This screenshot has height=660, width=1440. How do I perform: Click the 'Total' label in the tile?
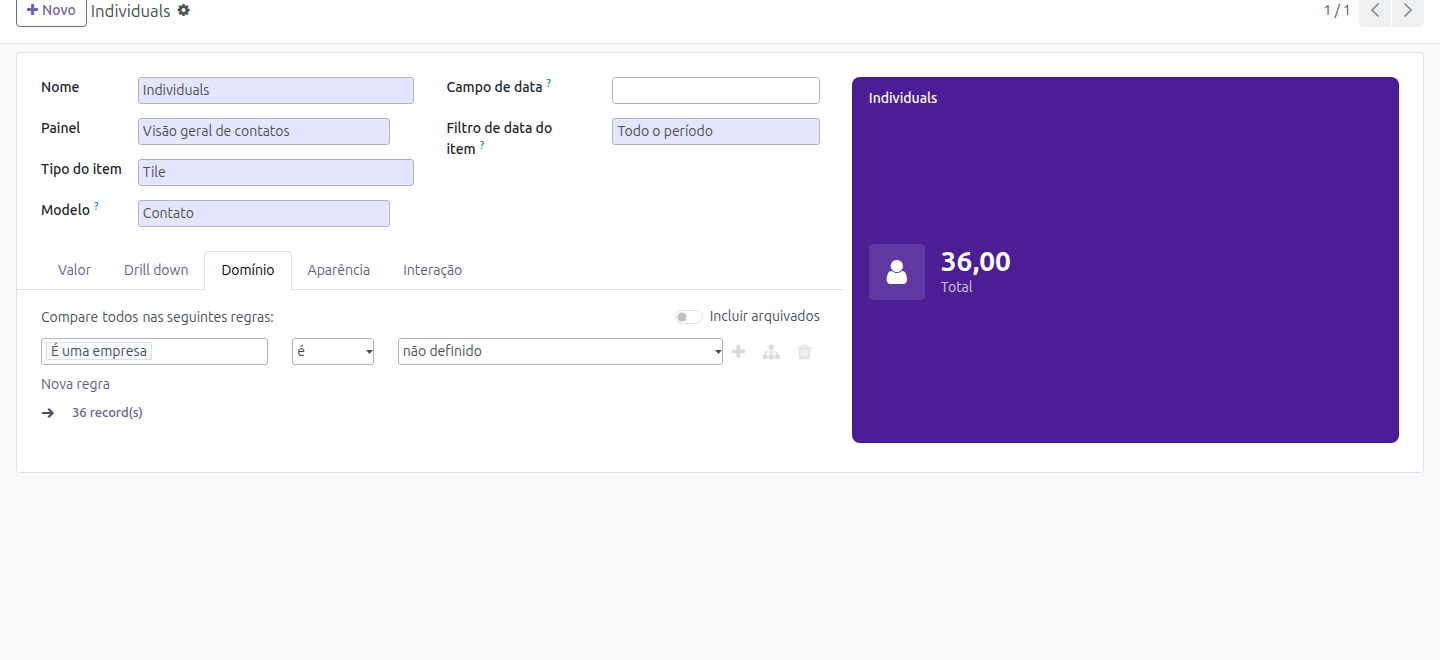(x=957, y=287)
